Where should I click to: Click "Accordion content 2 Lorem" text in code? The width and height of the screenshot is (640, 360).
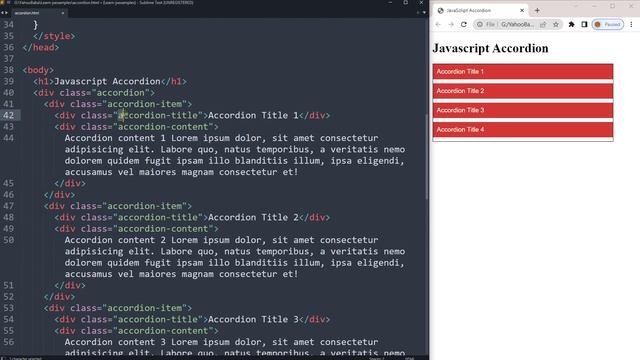131,240
